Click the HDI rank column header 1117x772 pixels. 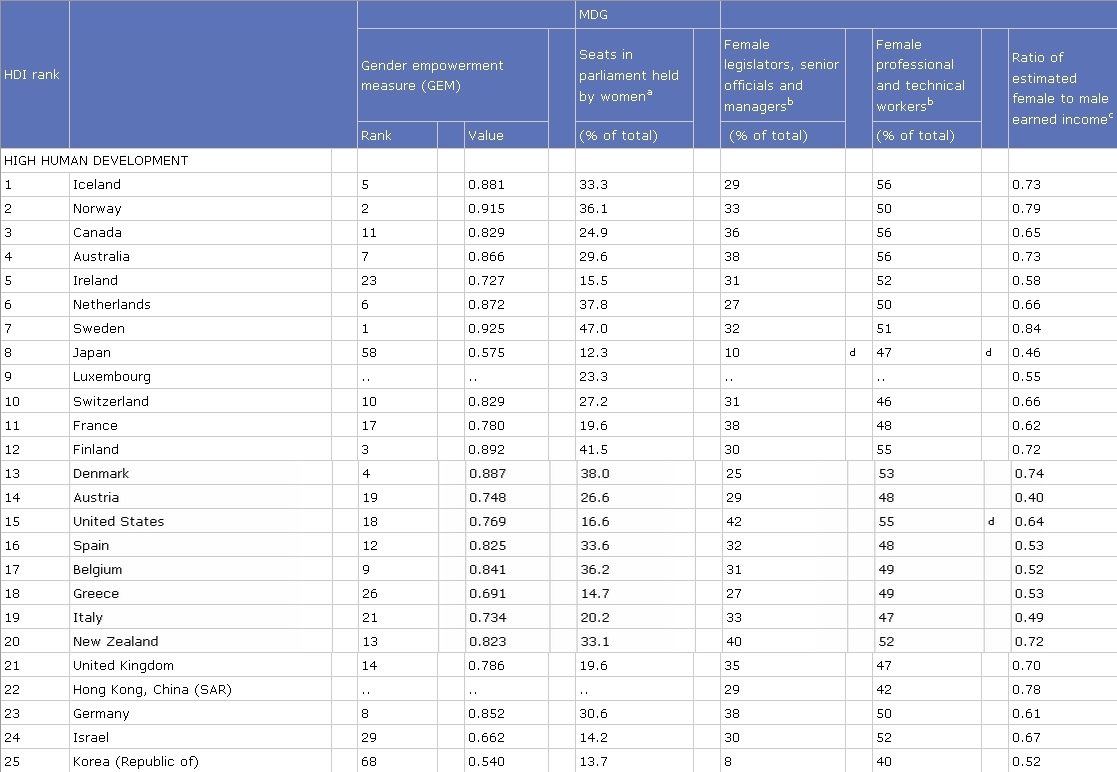pyautogui.click(x=32, y=75)
